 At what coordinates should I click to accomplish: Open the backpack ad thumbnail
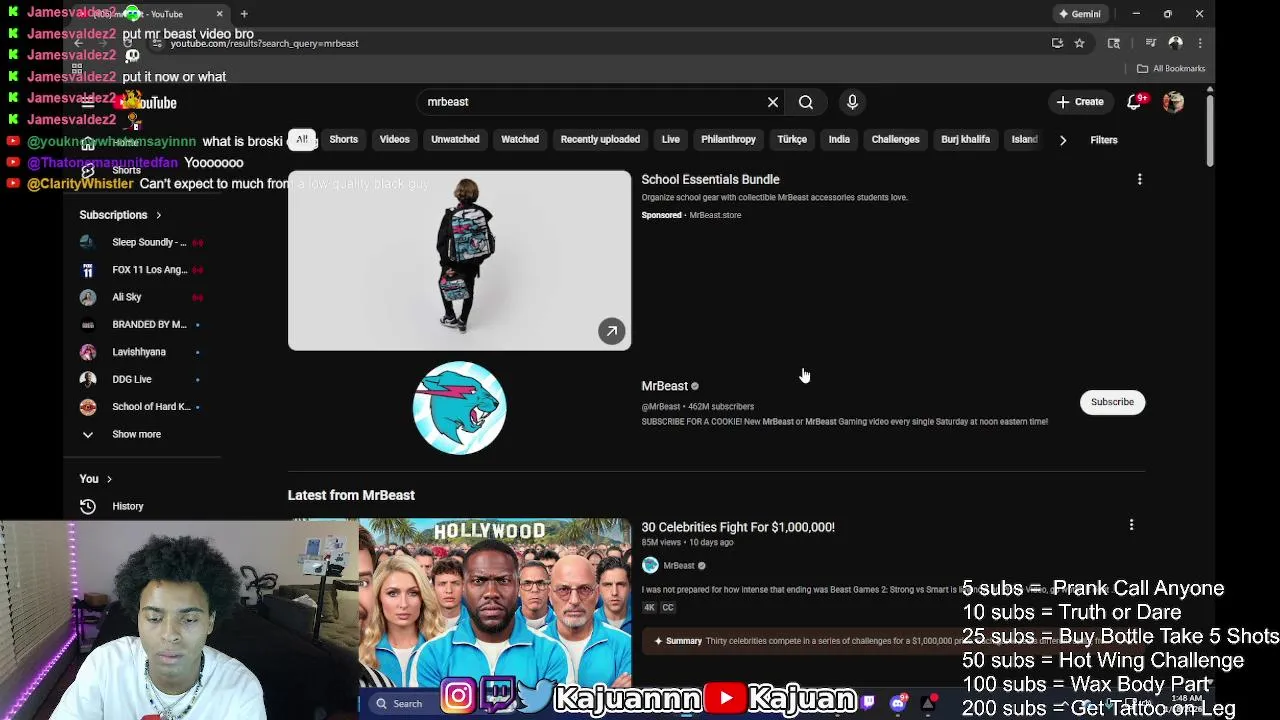[x=459, y=261]
